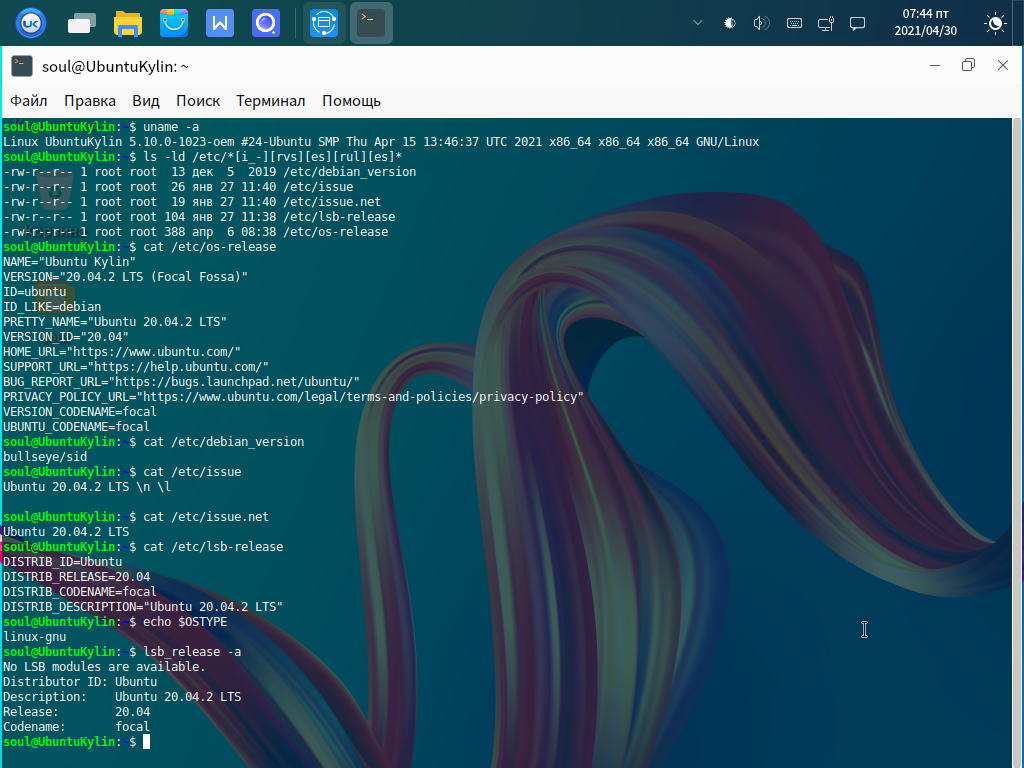Click the bullseye/sid output
The width and height of the screenshot is (1024, 768).
click(45, 457)
